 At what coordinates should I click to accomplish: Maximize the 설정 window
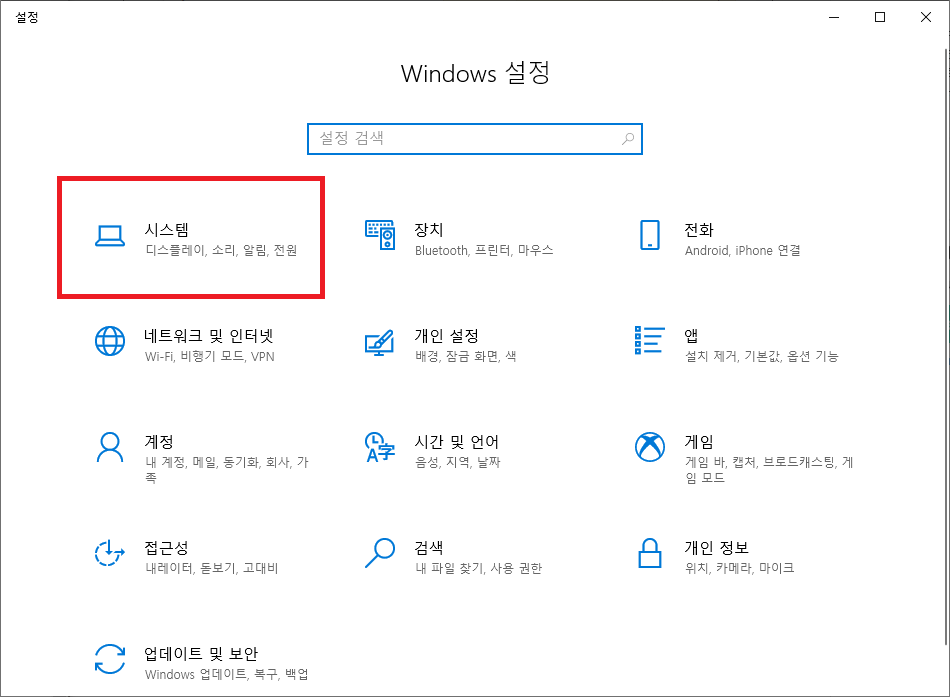(x=880, y=17)
